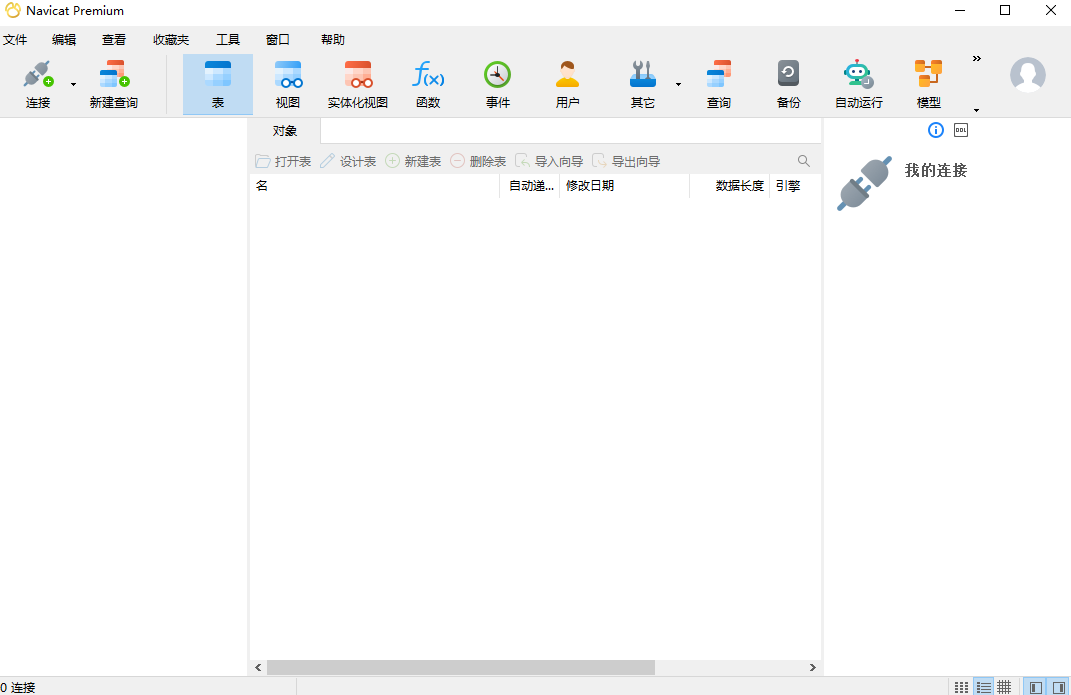
Task: Expand the Others dropdown arrow
Action: [678, 85]
